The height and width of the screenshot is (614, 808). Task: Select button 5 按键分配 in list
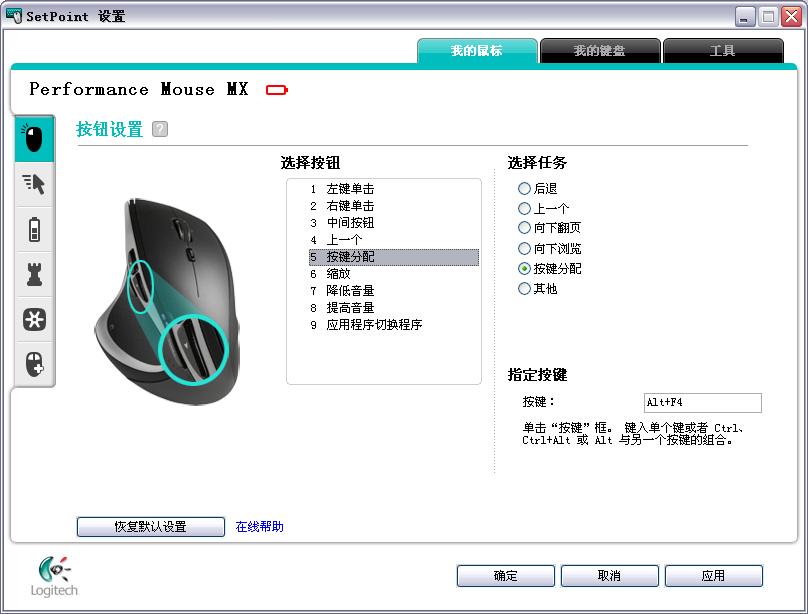tap(394, 257)
